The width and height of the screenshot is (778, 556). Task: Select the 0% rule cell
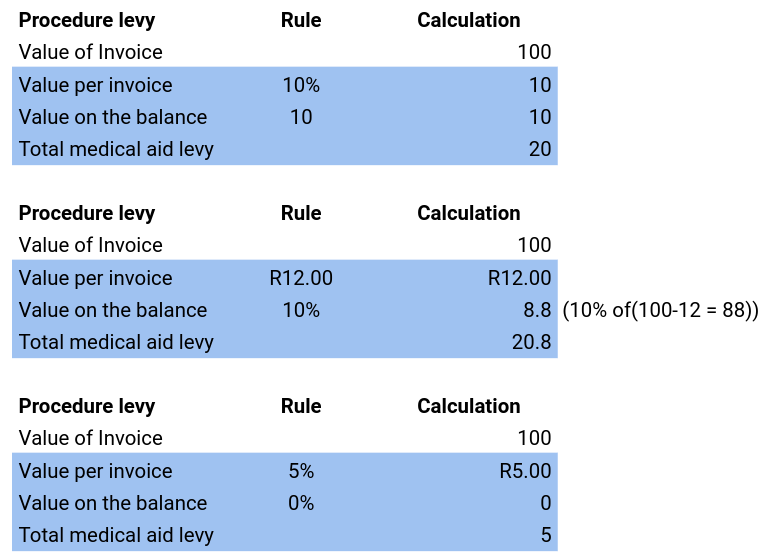point(301,503)
